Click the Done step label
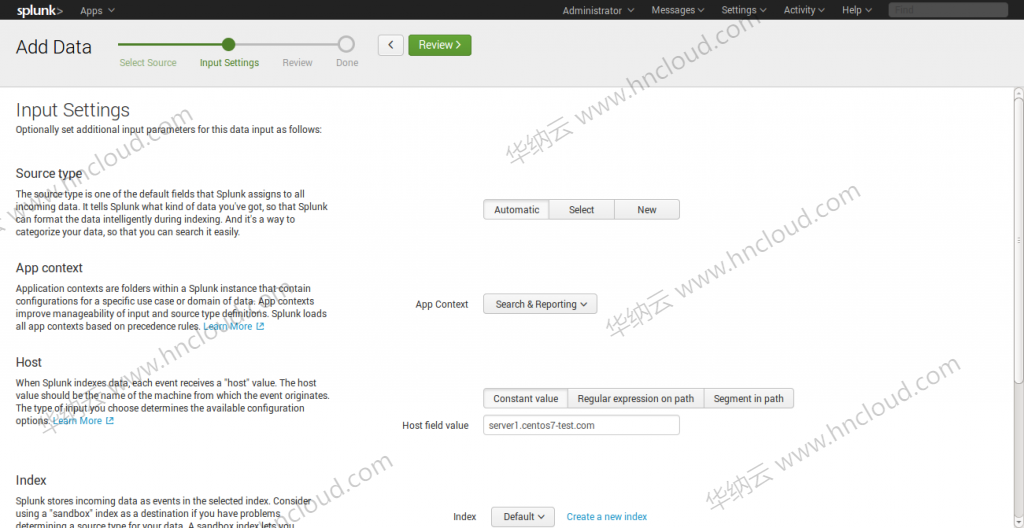 coord(347,63)
